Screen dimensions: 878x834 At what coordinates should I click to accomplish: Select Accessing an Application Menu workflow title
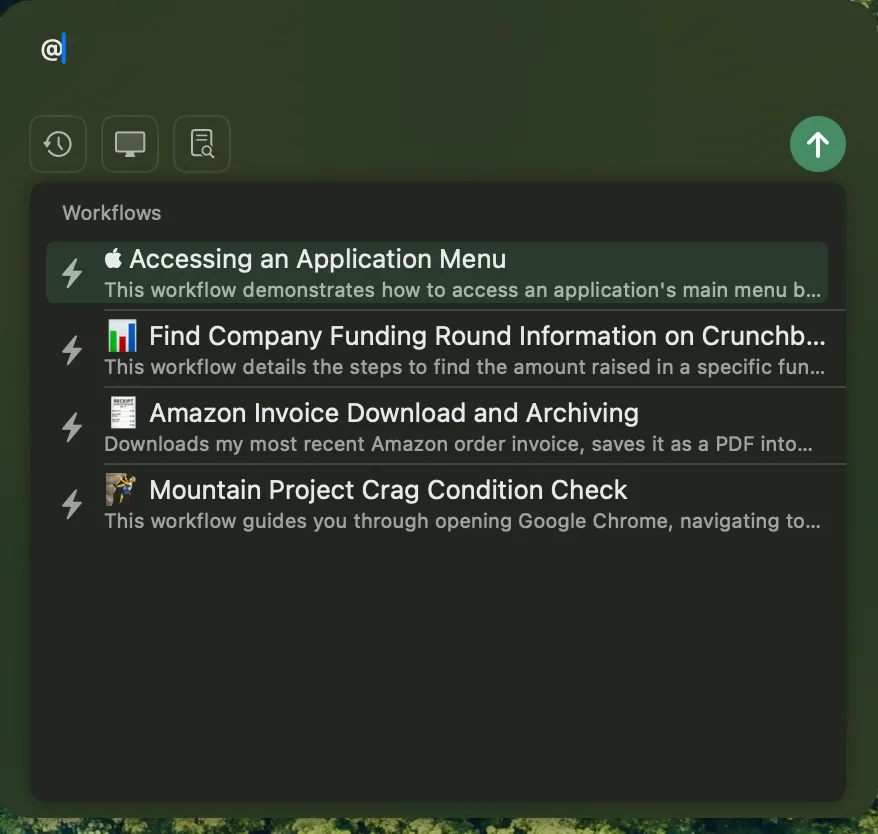point(318,259)
